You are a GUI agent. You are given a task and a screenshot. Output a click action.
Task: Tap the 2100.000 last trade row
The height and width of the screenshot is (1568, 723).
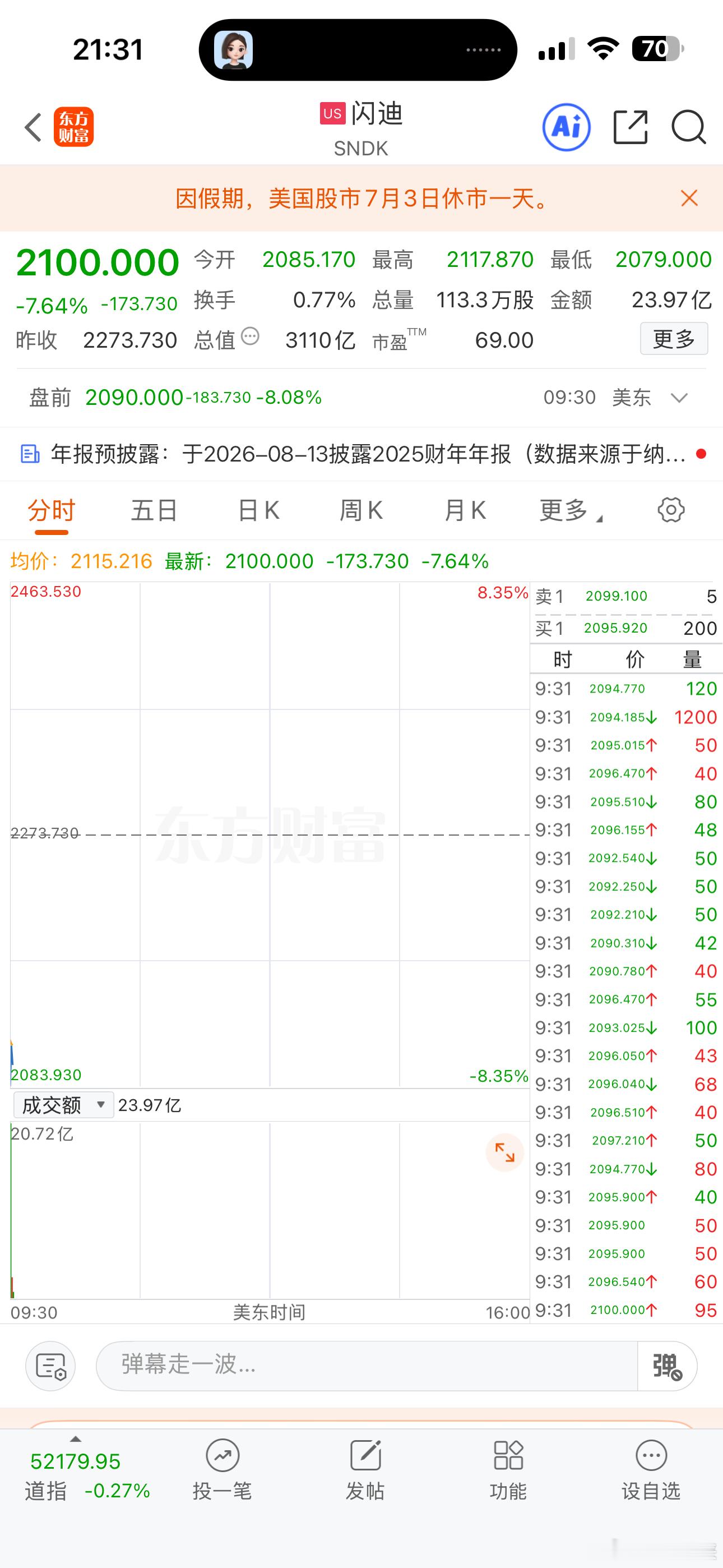point(625,1310)
